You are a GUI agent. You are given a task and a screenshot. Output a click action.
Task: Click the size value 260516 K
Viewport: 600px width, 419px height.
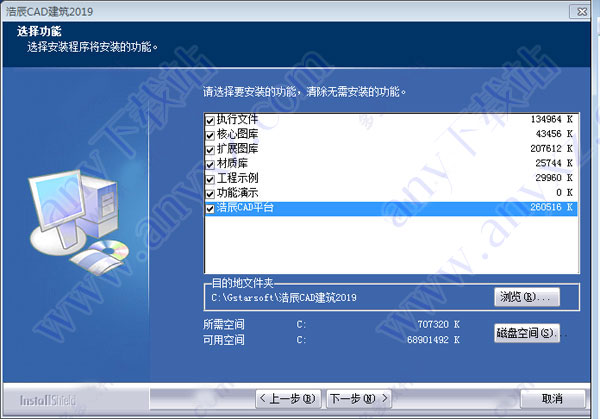552,207
